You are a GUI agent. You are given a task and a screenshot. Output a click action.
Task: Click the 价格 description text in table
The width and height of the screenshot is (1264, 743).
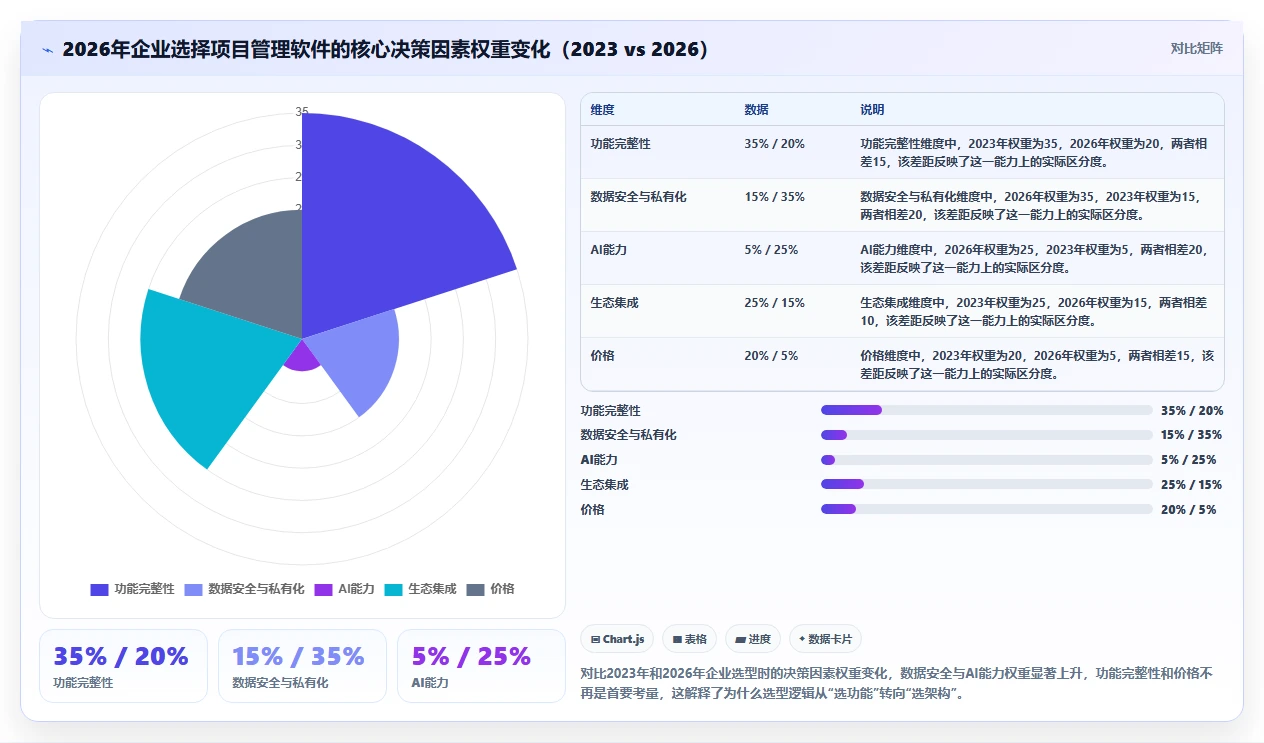point(1036,364)
